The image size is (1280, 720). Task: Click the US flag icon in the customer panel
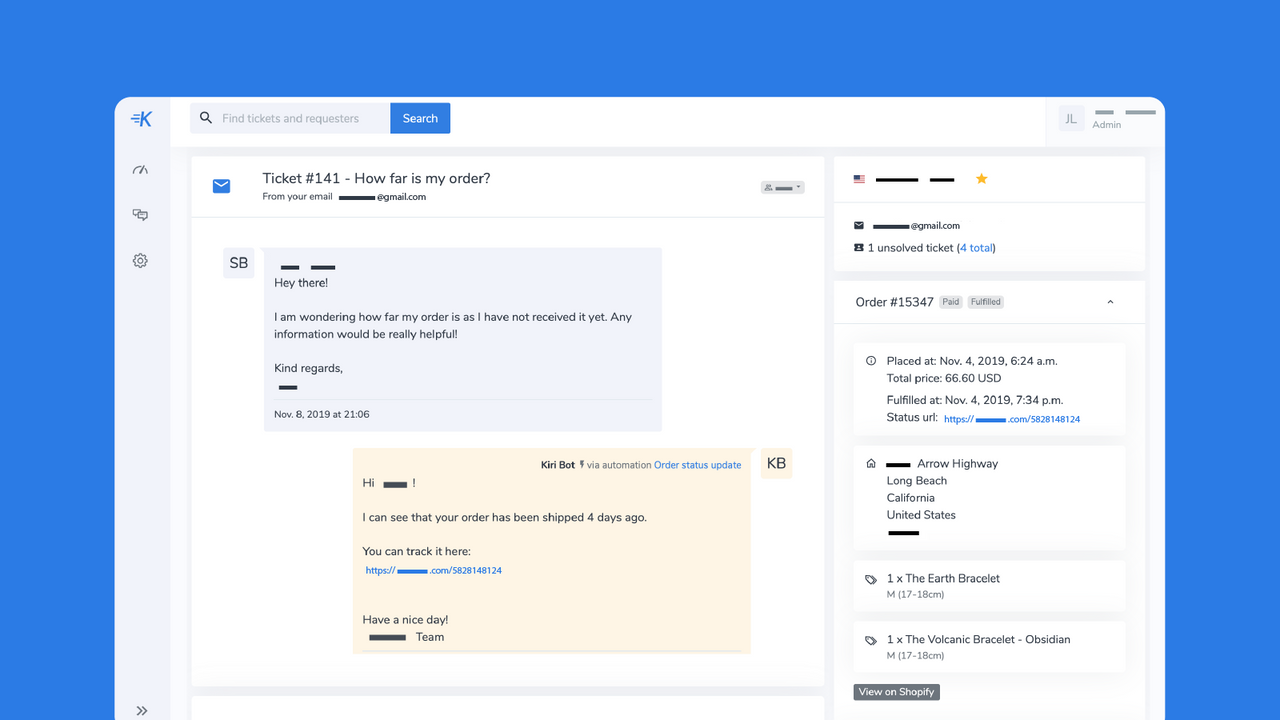[859, 179]
